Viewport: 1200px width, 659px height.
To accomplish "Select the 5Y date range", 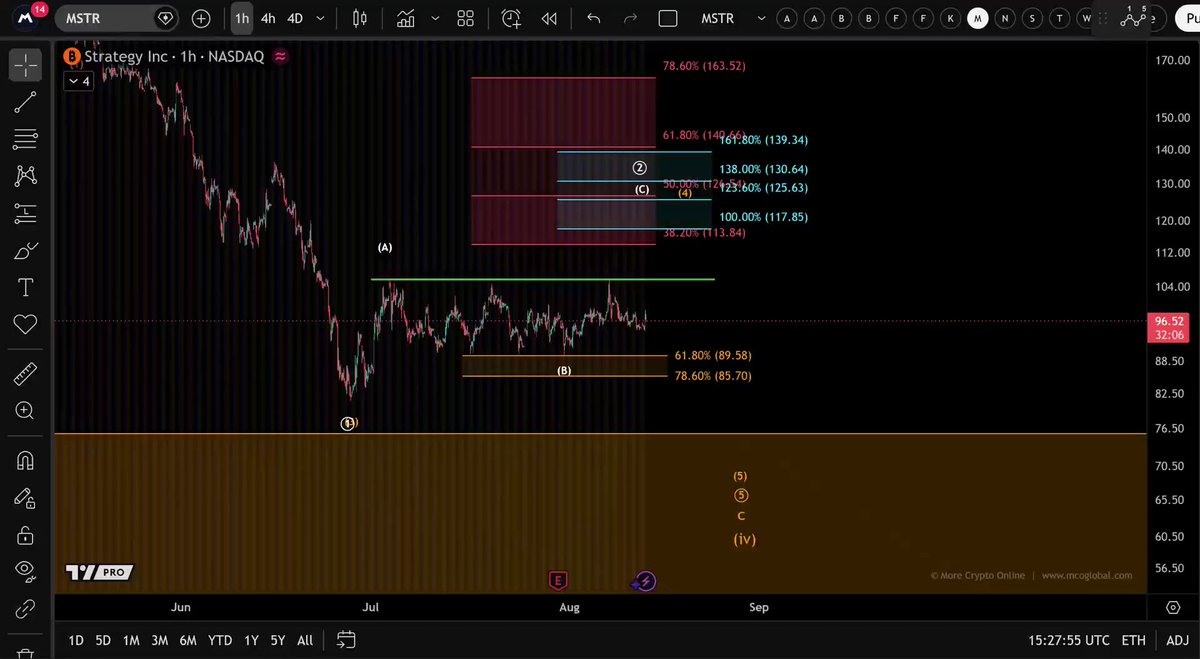I will (x=277, y=640).
